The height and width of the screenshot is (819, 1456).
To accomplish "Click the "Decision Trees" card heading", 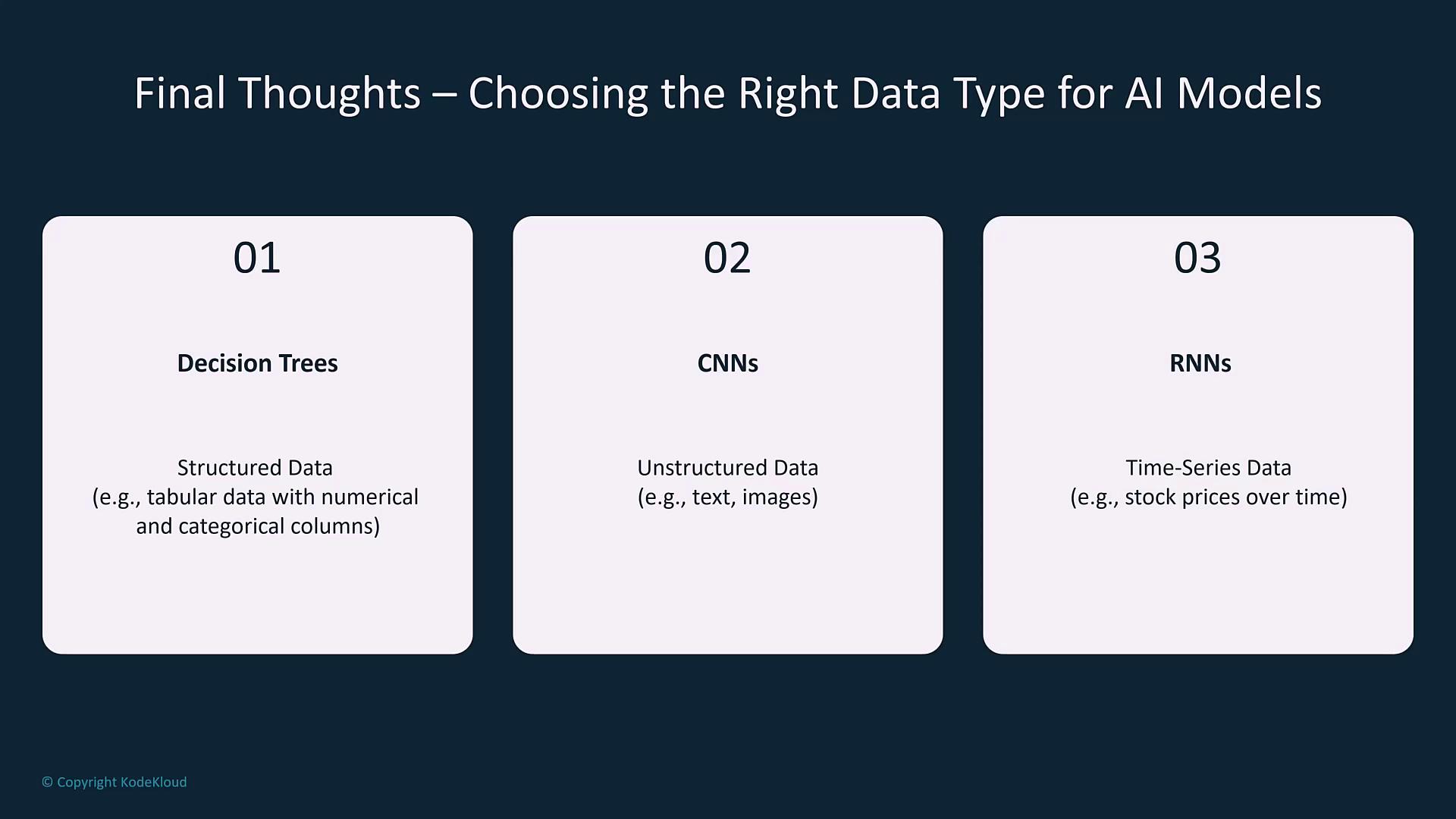I will (257, 363).
